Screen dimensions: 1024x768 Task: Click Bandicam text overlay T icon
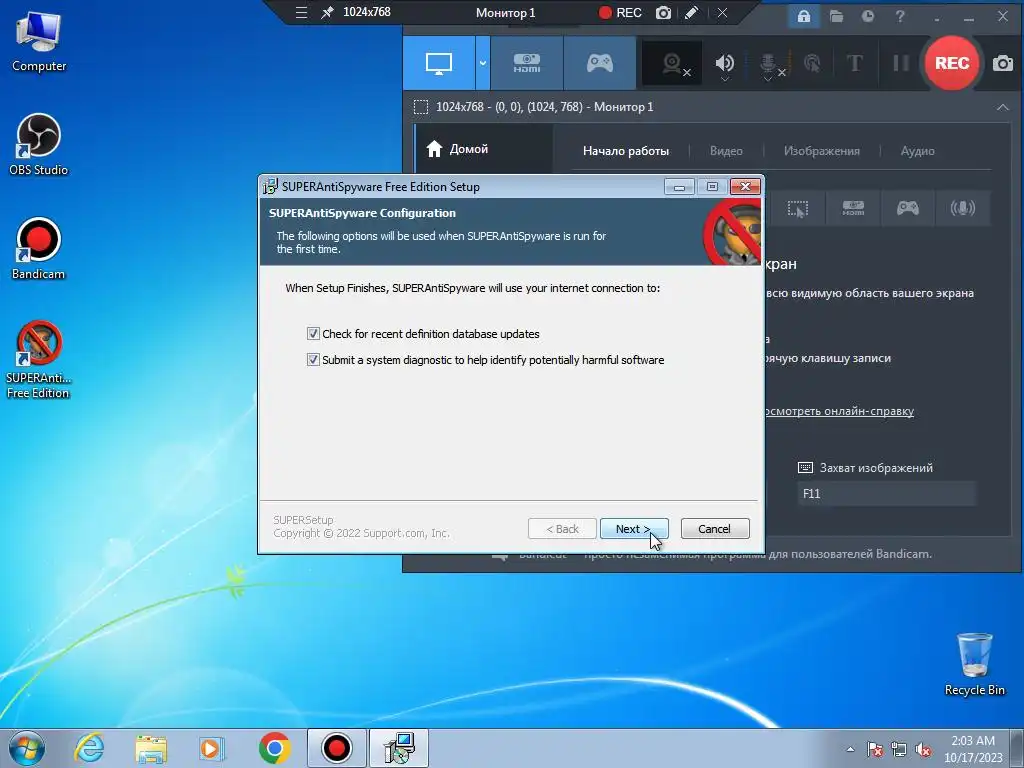[x=854, y=63]
